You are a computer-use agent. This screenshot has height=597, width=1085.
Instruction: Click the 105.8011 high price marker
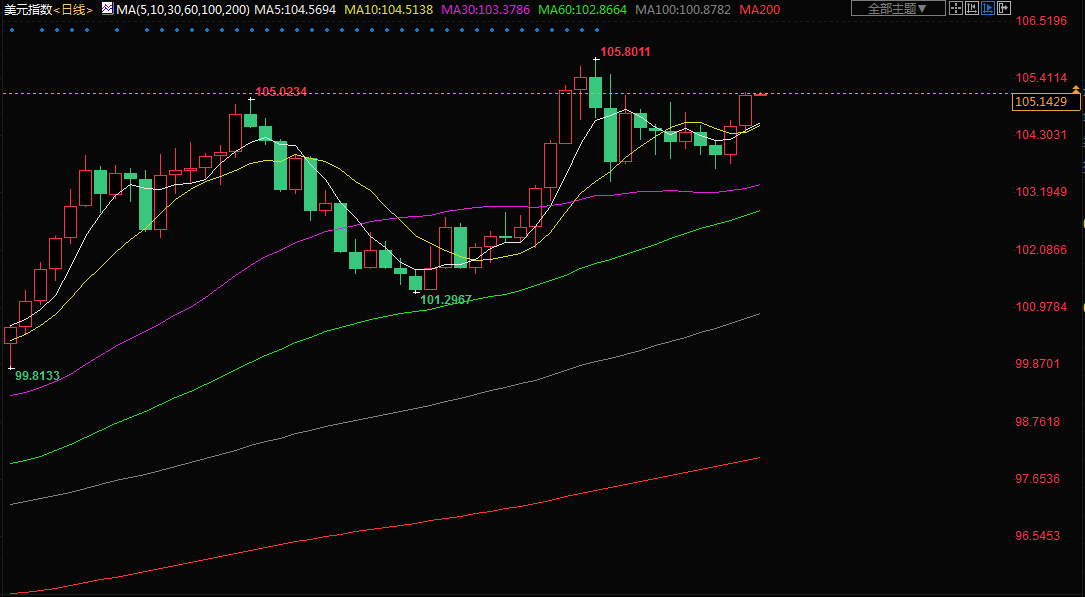coord(625,51)
